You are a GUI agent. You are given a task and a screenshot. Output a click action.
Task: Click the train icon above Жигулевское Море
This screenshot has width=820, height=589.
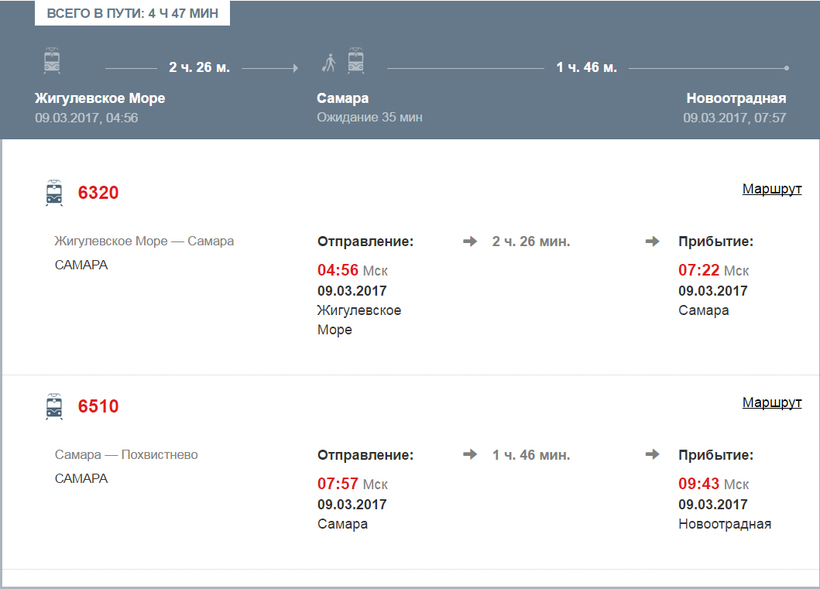[x=52, y=61]
